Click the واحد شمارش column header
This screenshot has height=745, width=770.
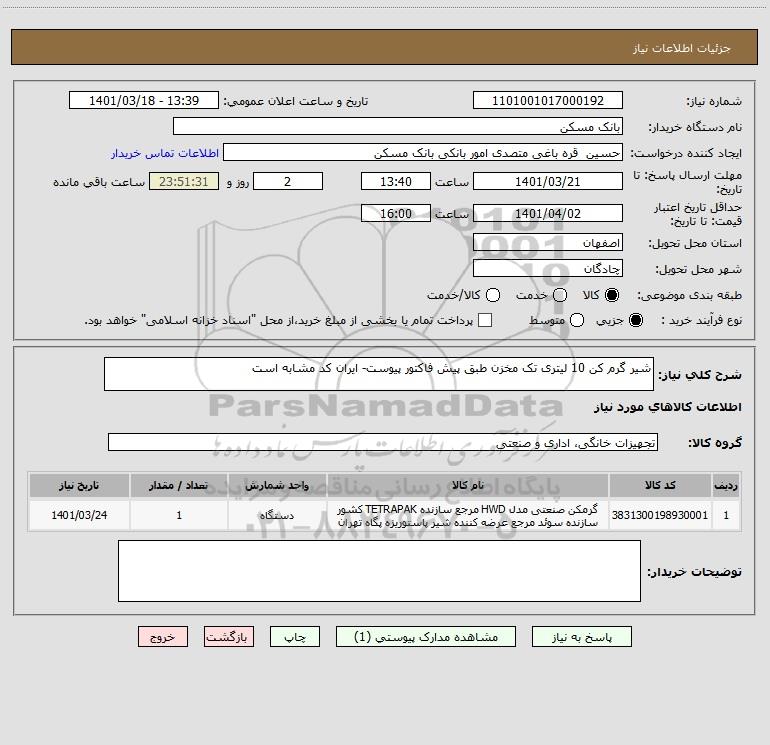click(x=277, y=485)
